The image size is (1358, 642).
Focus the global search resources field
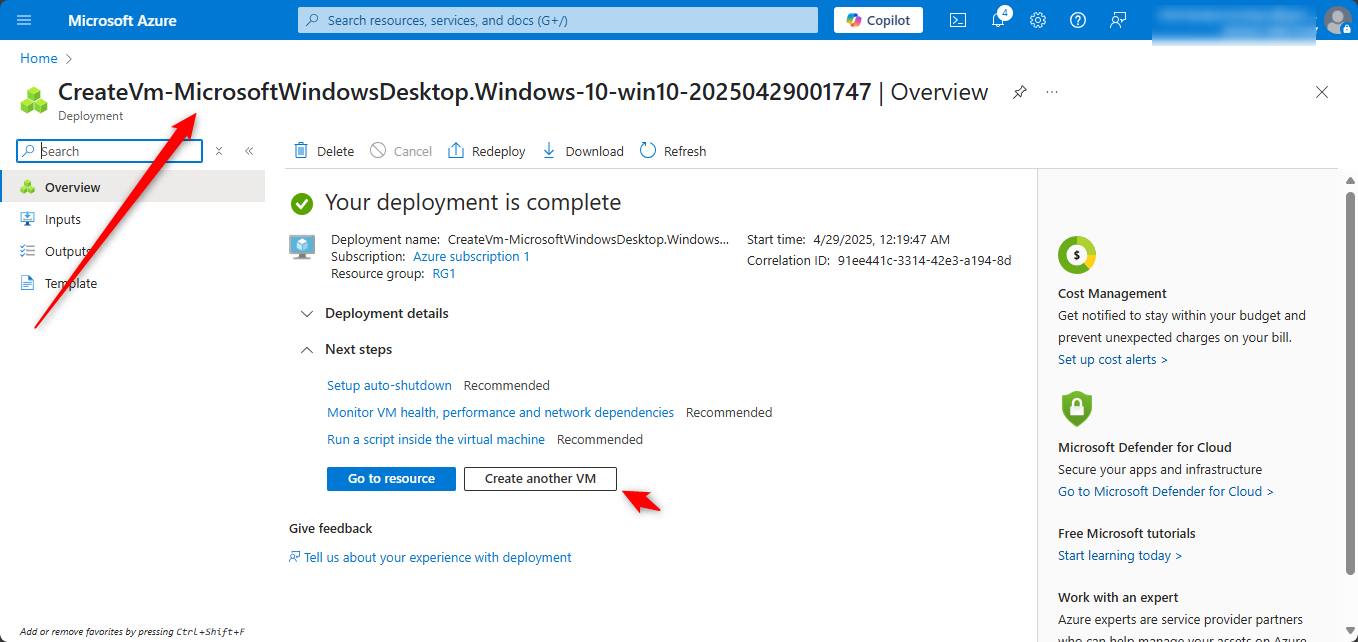[x=558, y=20]
